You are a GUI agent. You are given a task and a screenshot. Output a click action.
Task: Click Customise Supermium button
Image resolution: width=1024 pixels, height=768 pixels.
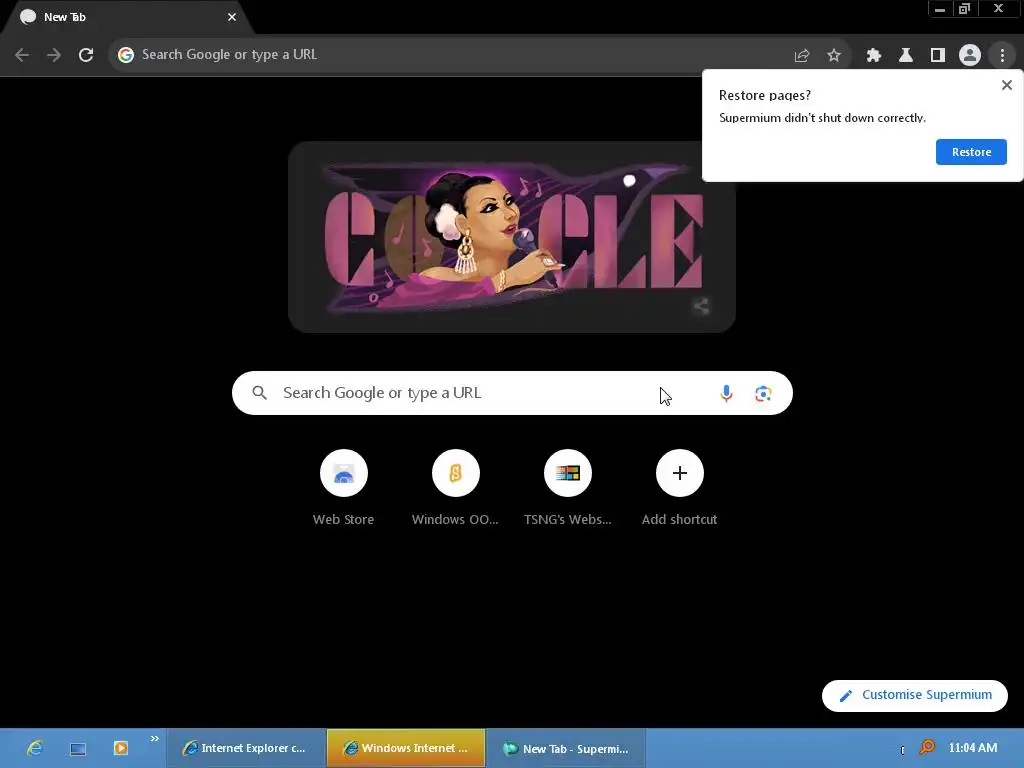coord(915,696)
